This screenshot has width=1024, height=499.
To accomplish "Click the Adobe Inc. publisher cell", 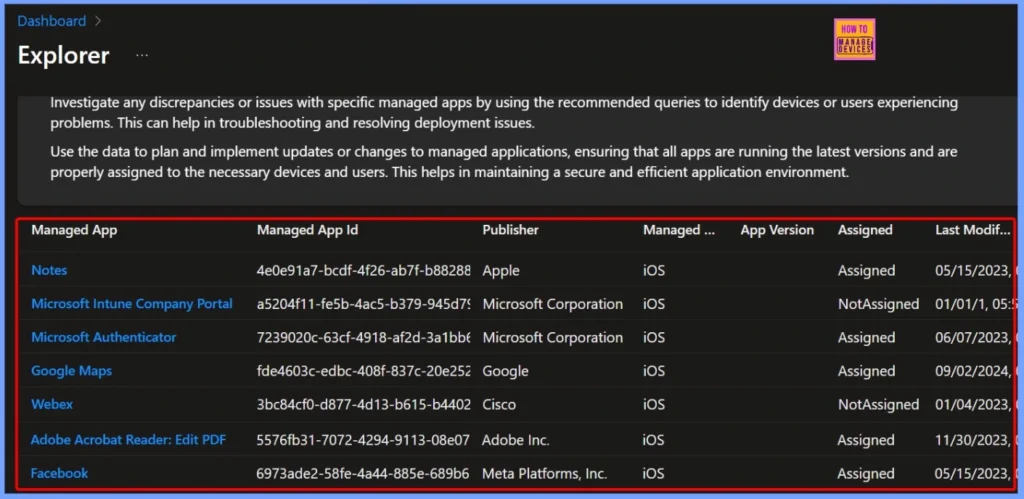I will (x=516, y=440).
